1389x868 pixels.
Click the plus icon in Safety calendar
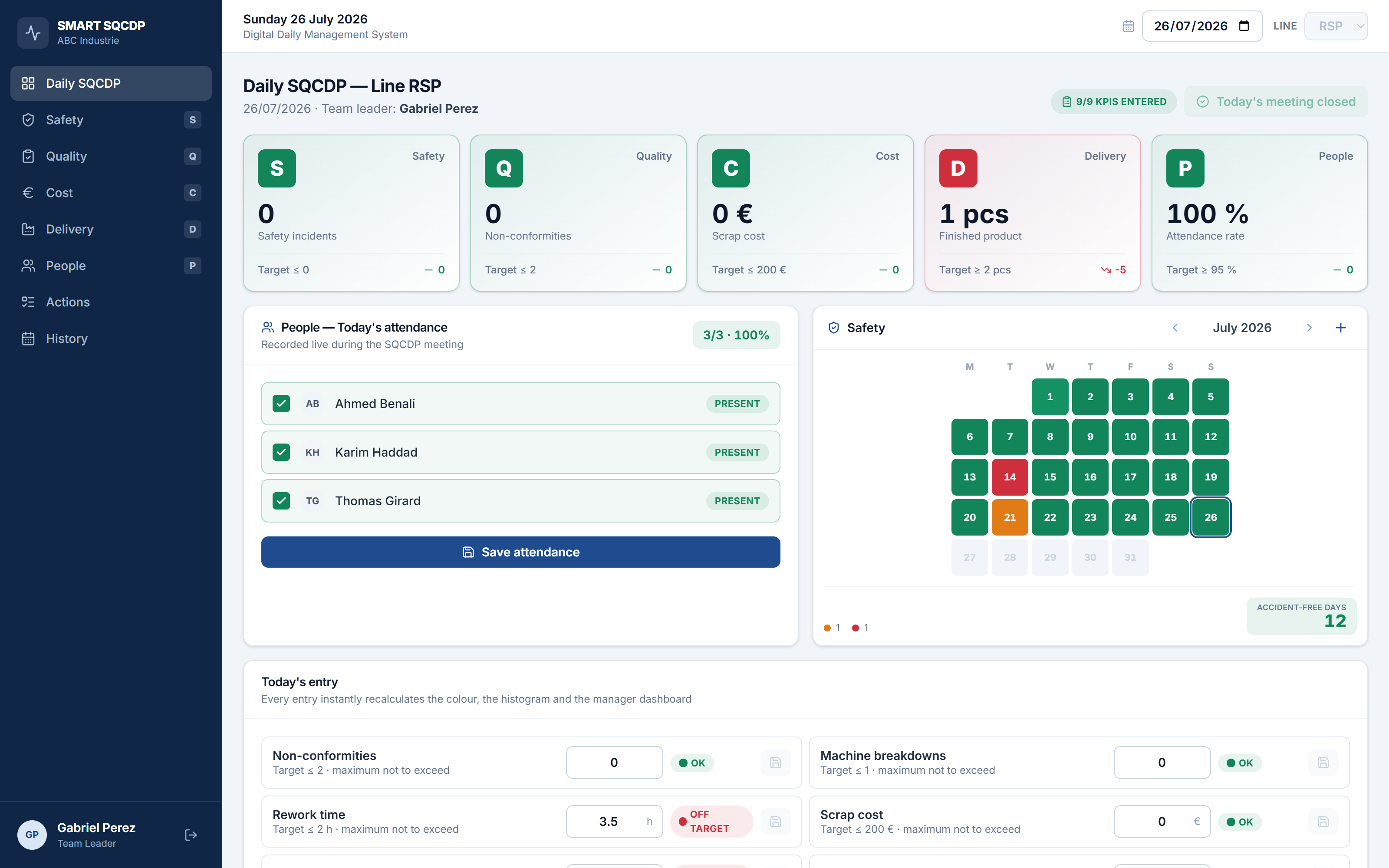1341,328
